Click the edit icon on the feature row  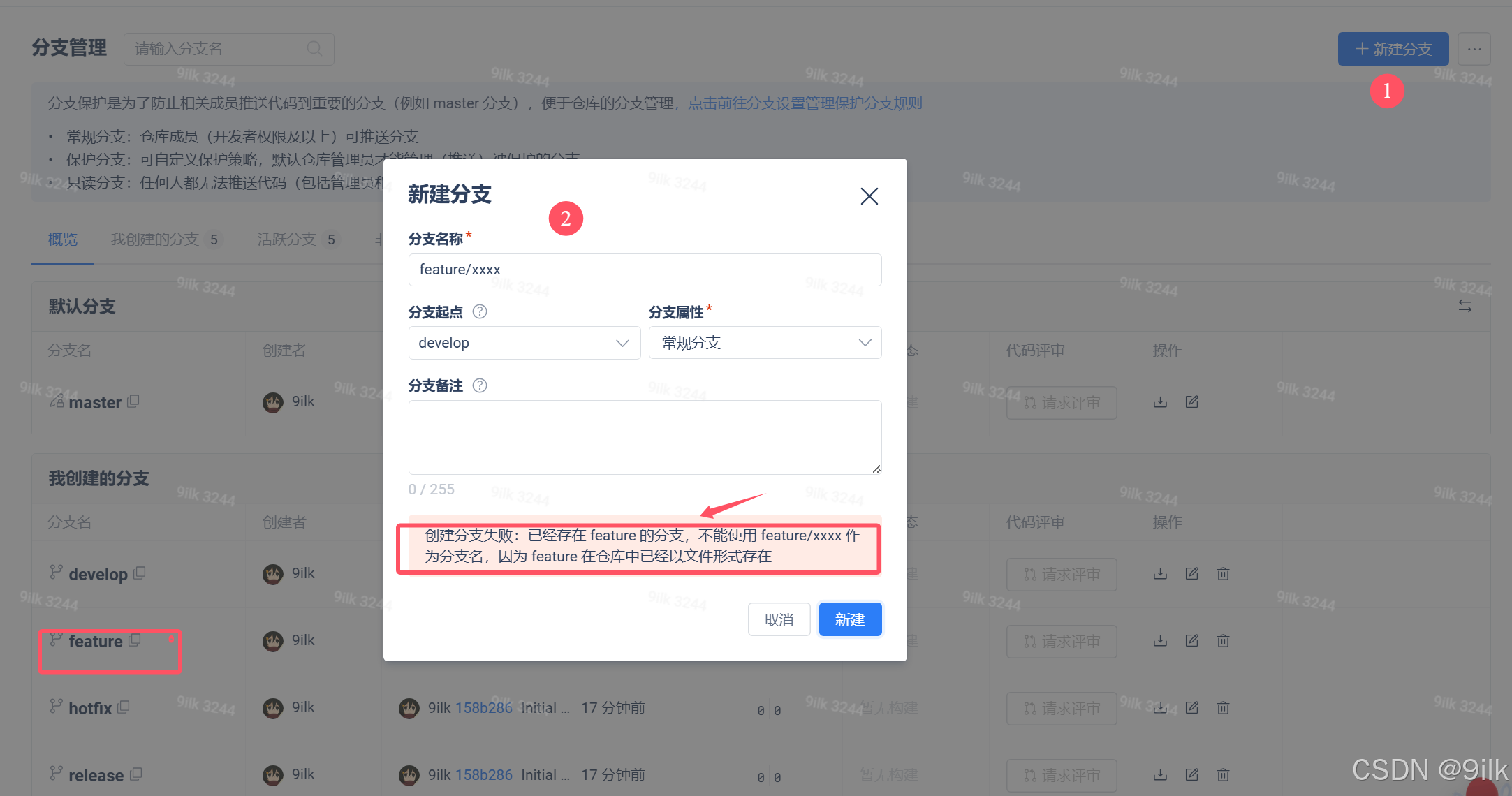pos(1192,641)
